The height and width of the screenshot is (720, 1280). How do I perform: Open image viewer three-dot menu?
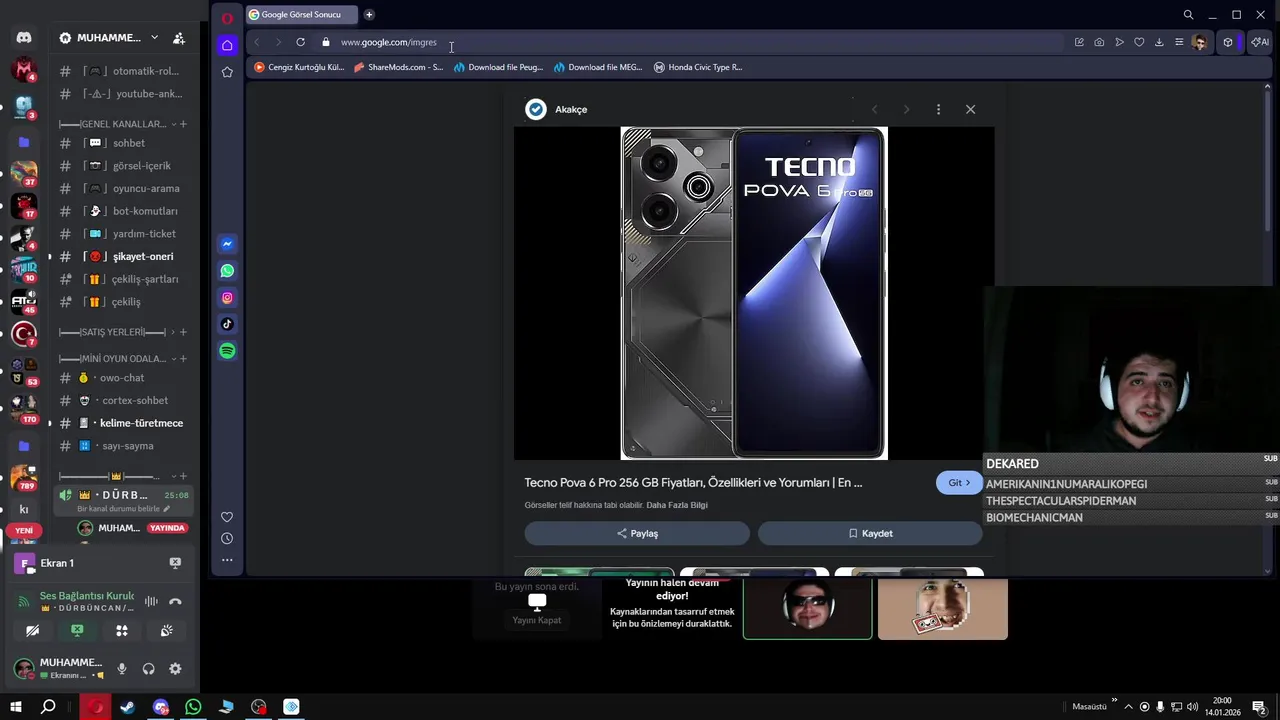[x=938, y=109]
